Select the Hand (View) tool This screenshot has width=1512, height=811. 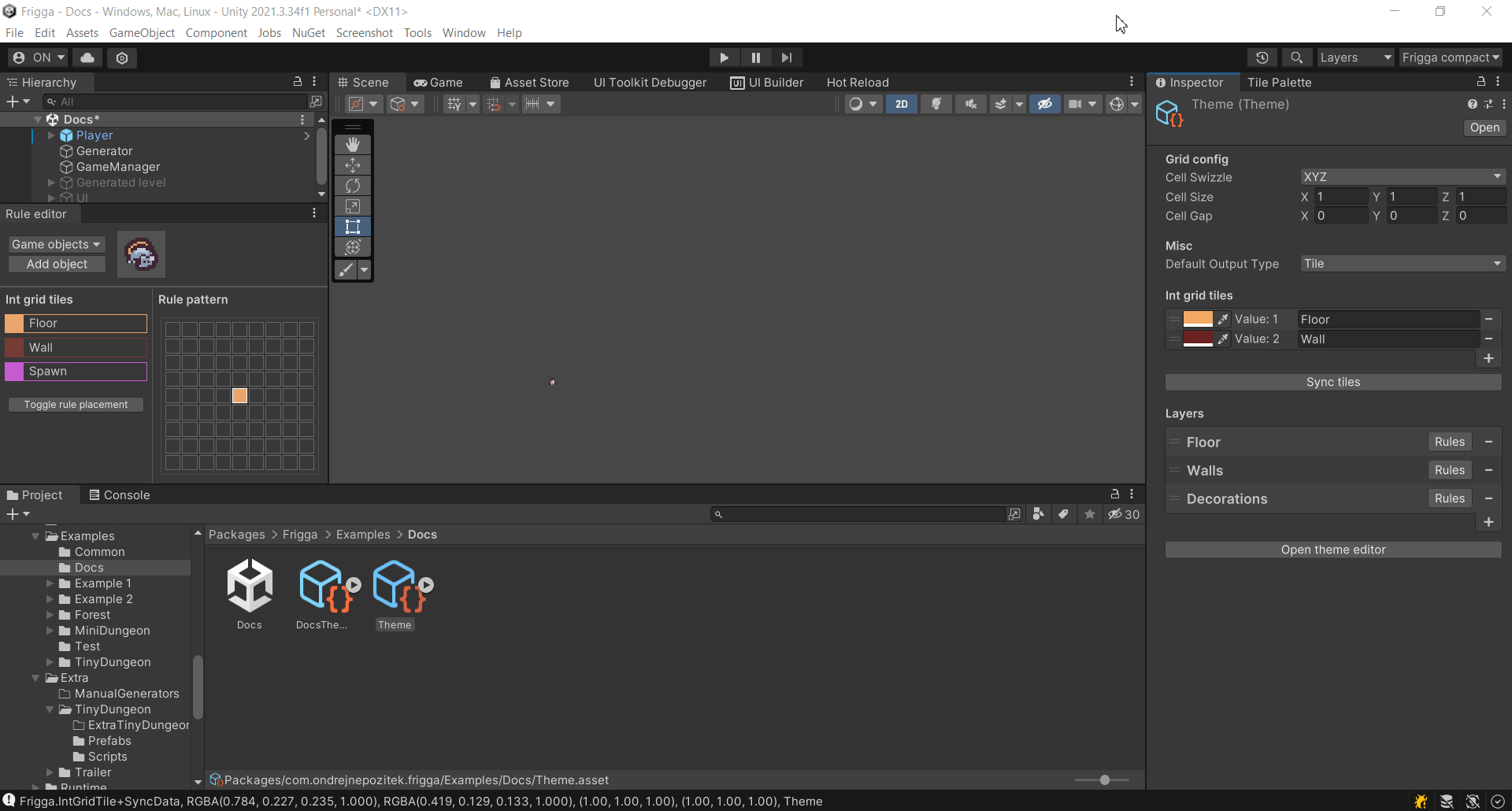coord(353,144)
